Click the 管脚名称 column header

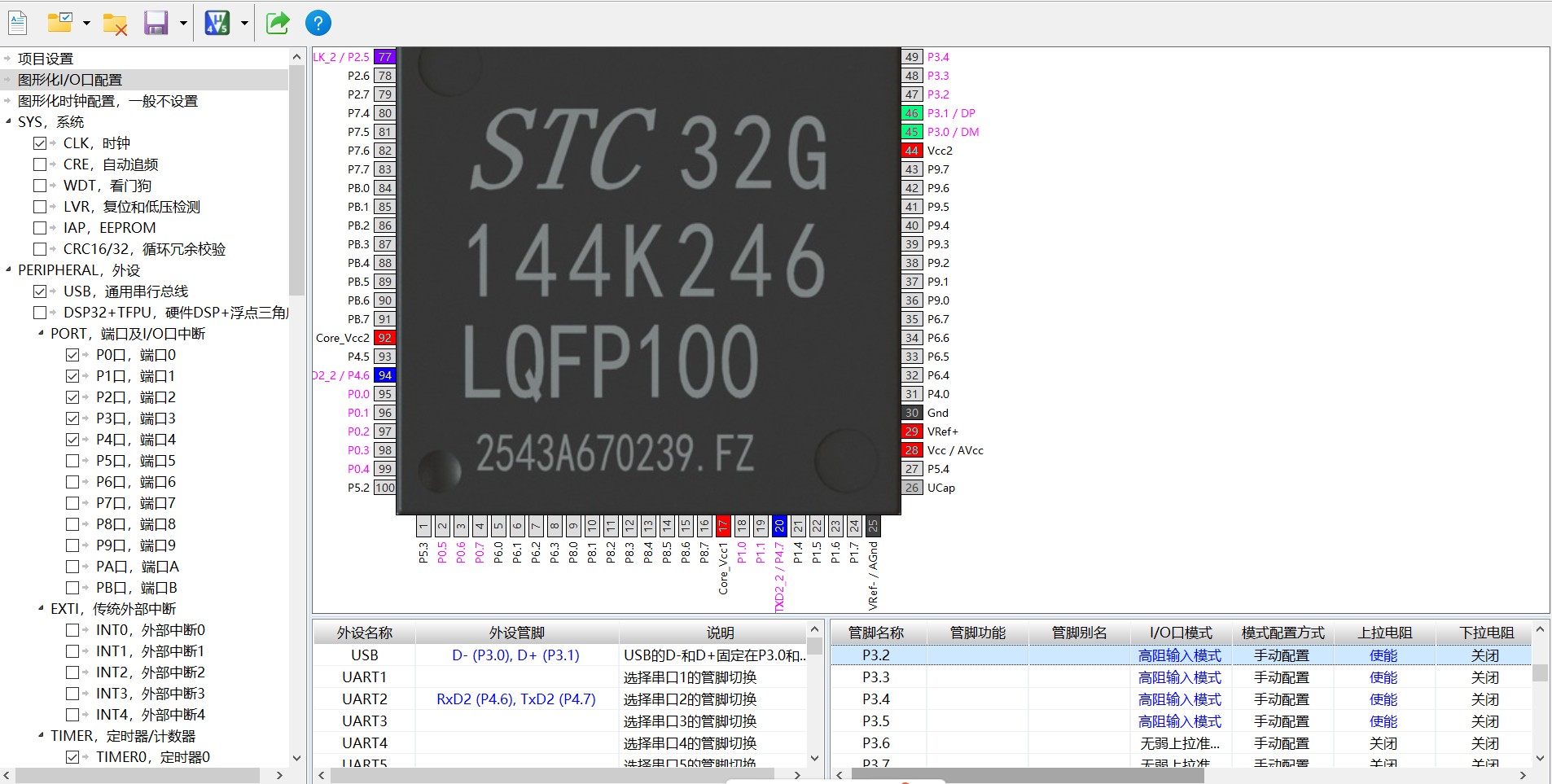point(876,633)
